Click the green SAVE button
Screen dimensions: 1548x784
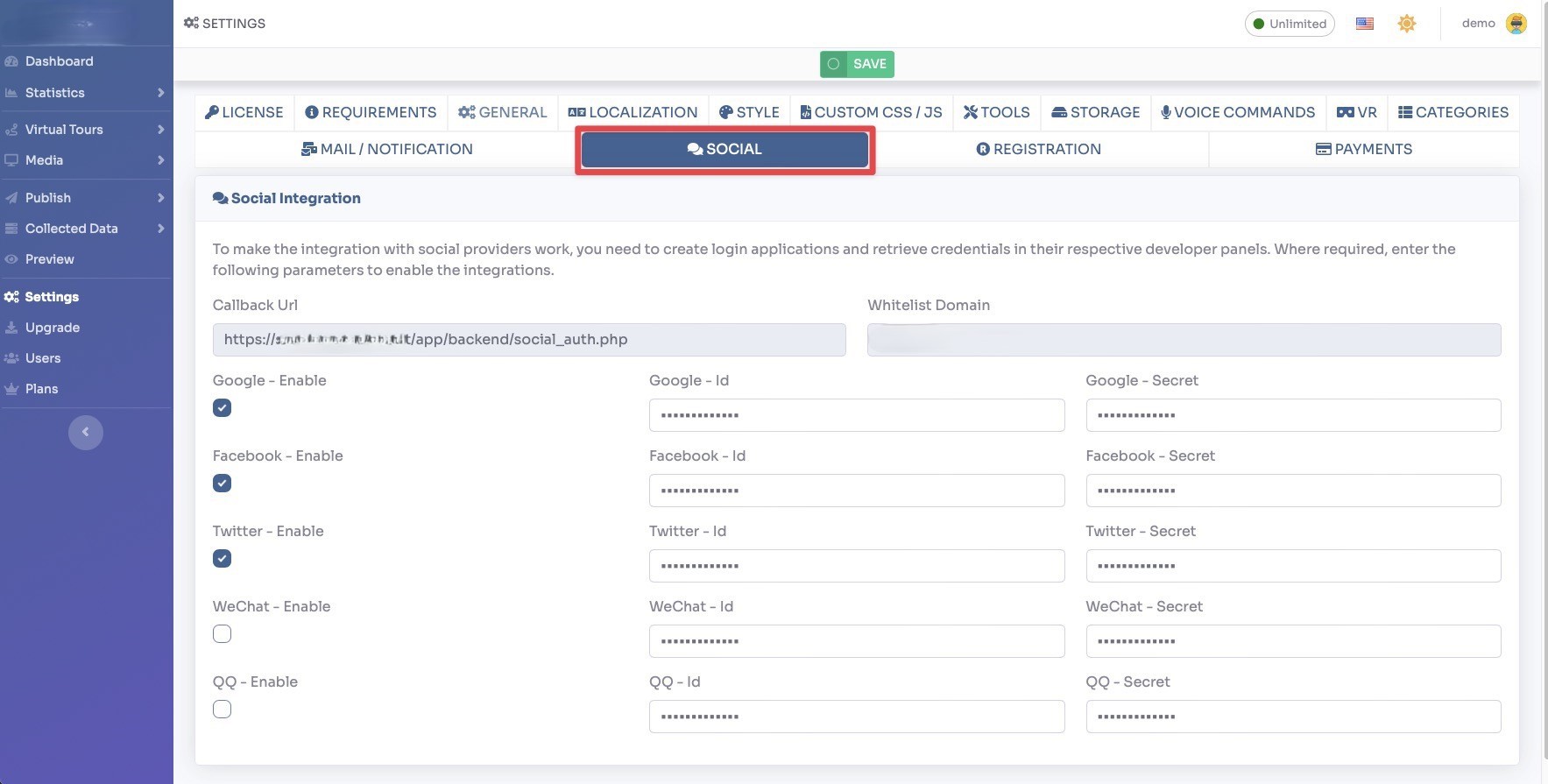click(857, 64)
